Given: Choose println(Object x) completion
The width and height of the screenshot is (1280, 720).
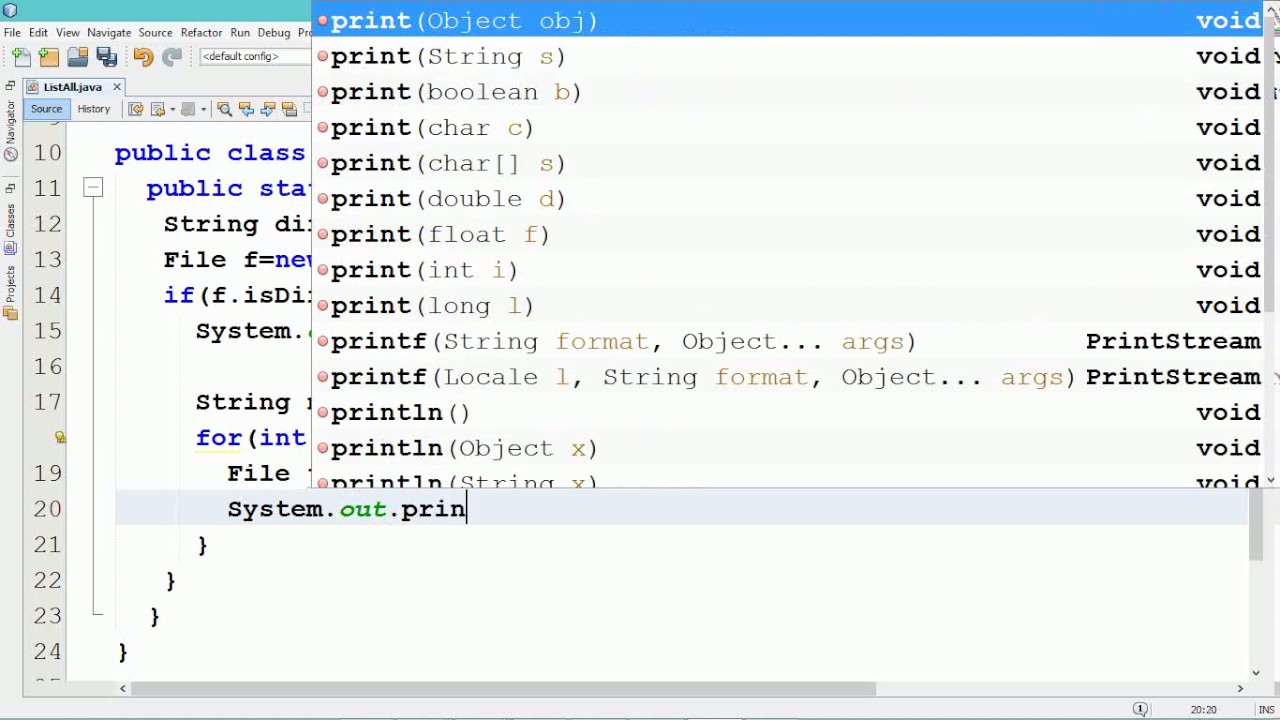Looking at the screenshot, I should click(789, 448).
